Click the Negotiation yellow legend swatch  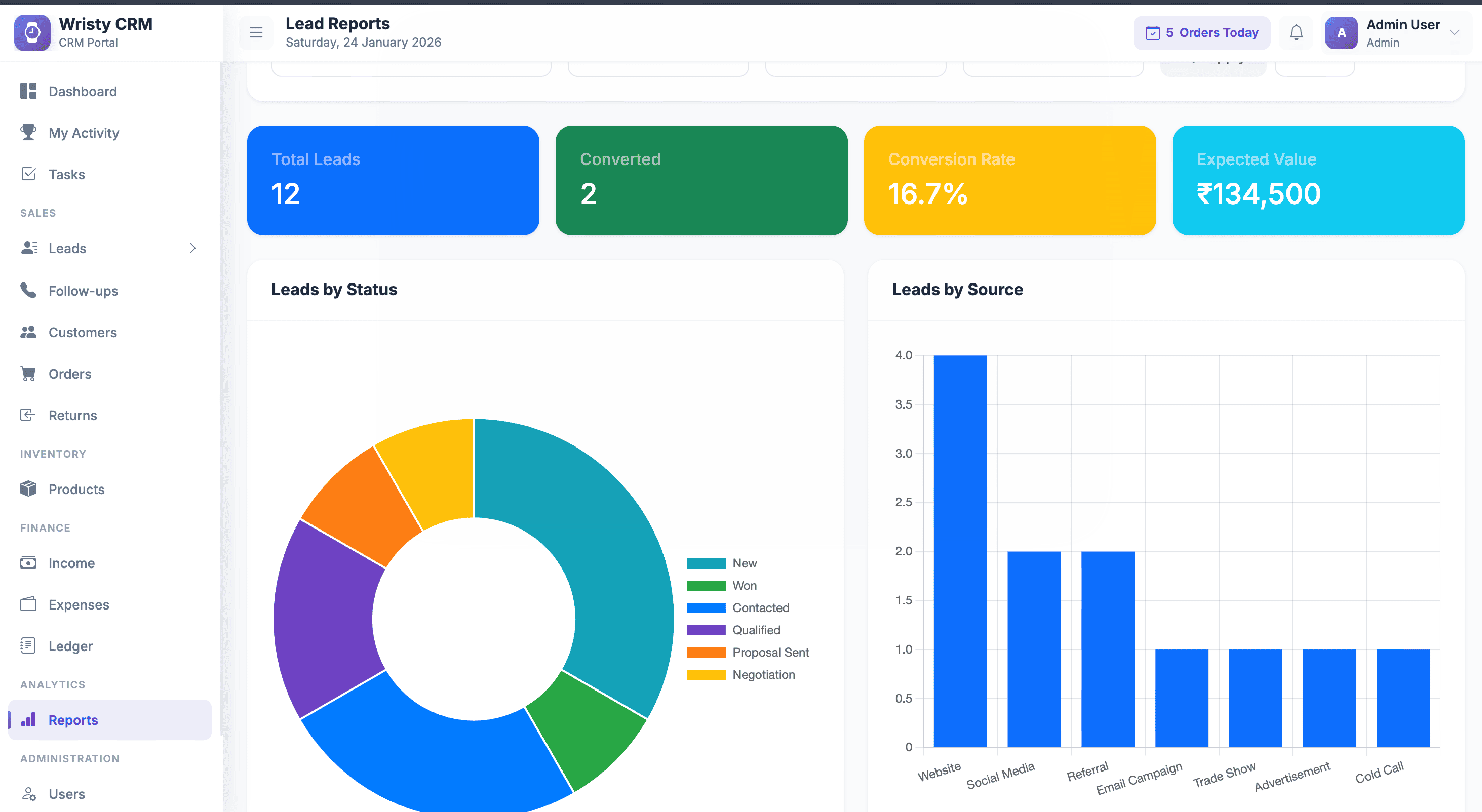706,675
